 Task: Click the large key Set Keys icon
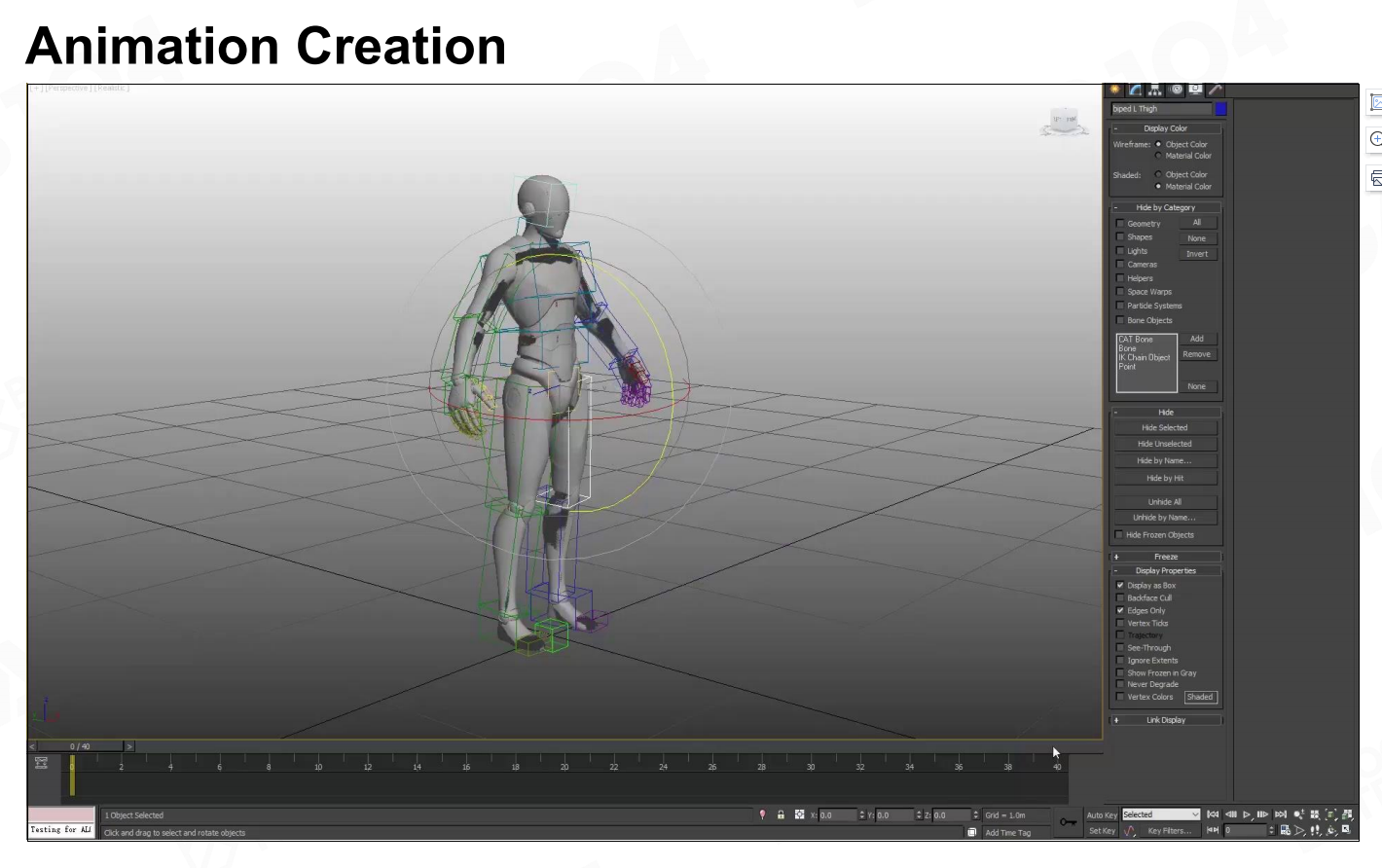[x=1068, y=822]
